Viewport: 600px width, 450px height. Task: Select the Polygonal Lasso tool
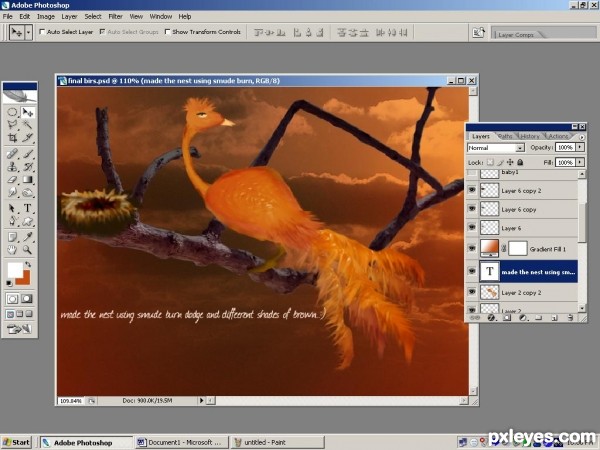pyautogui.click(x=12, y=125)
